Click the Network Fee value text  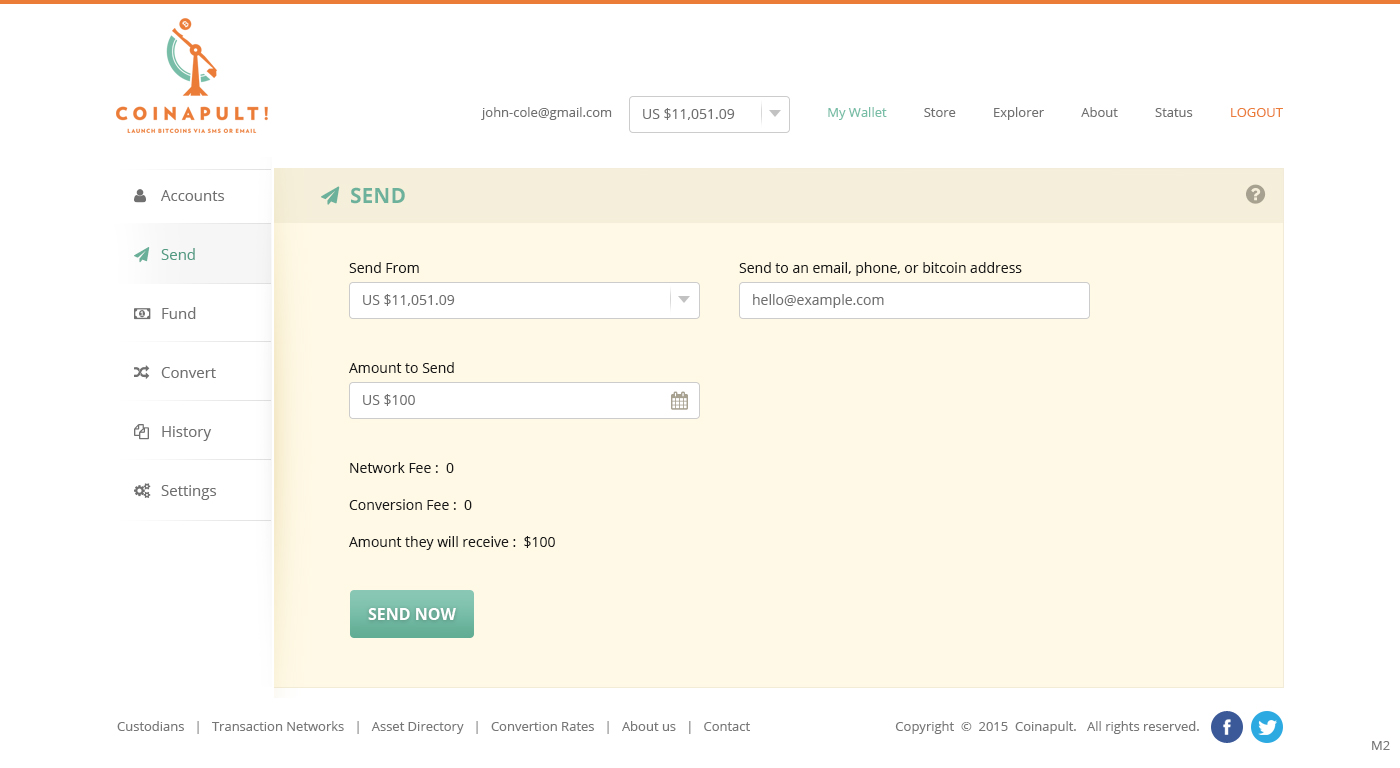coord(401,468)
